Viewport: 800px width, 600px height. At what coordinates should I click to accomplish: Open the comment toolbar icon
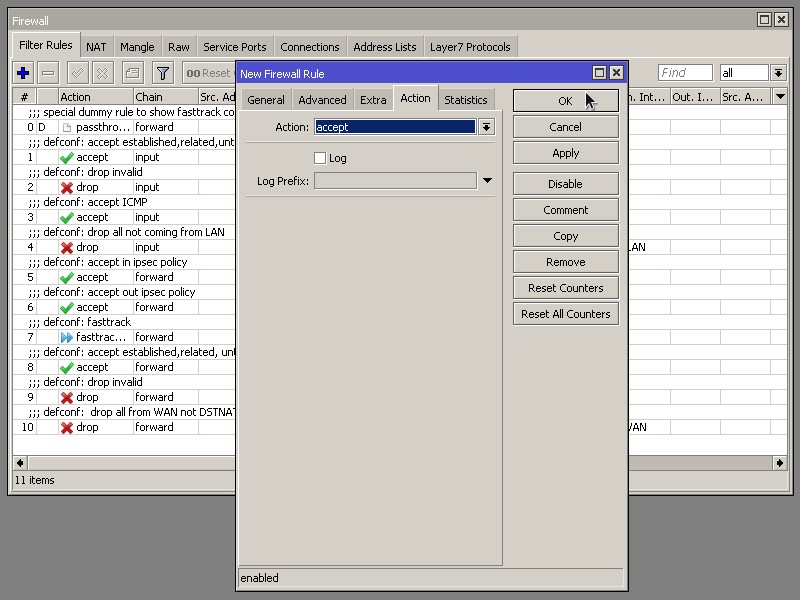(x=133, y=73)
